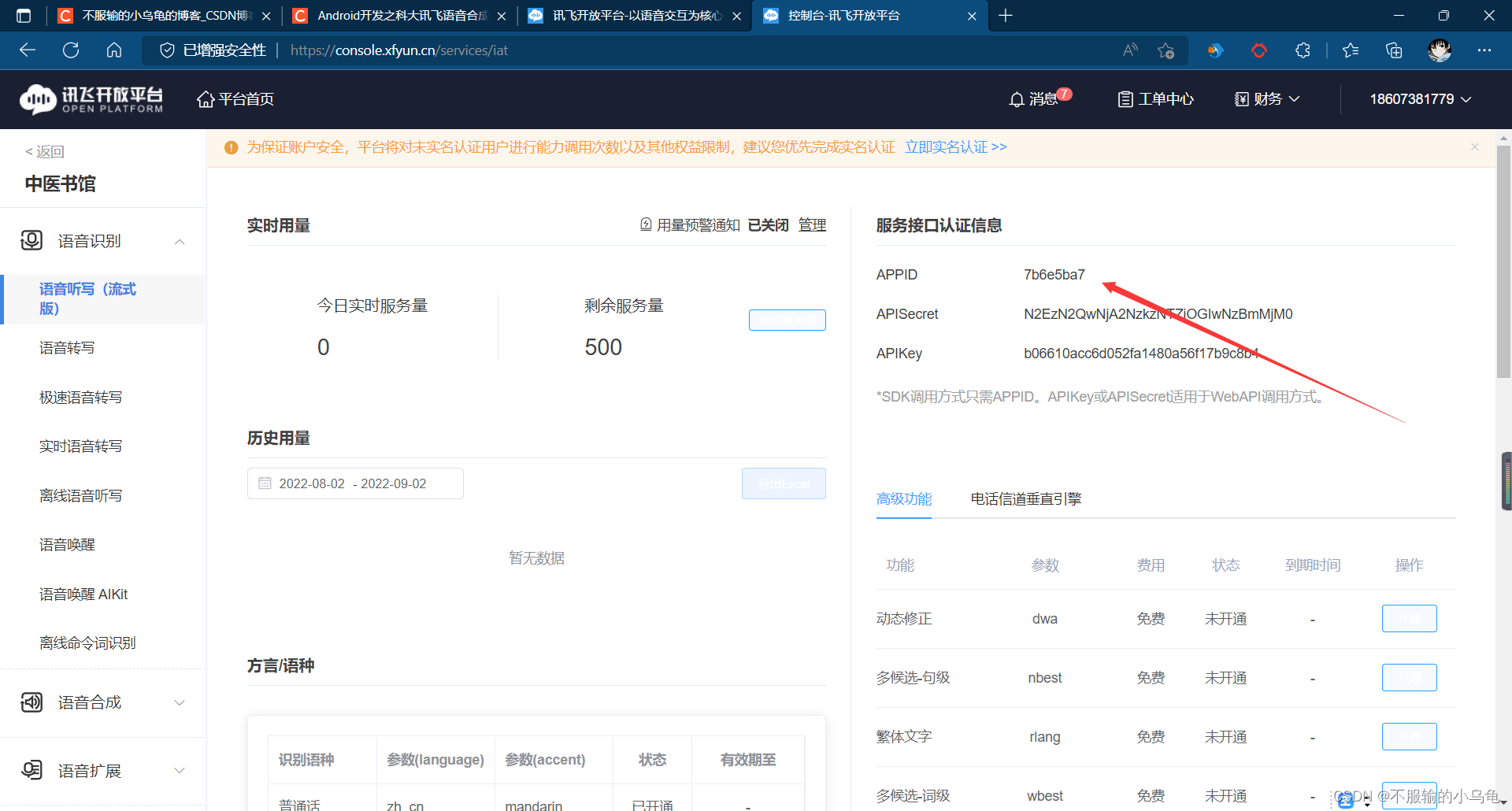The width and height of the screenshot is (1512, 811).
Task: Select 语音唤醒 in sidebar
Action: (x=67, y=545)
